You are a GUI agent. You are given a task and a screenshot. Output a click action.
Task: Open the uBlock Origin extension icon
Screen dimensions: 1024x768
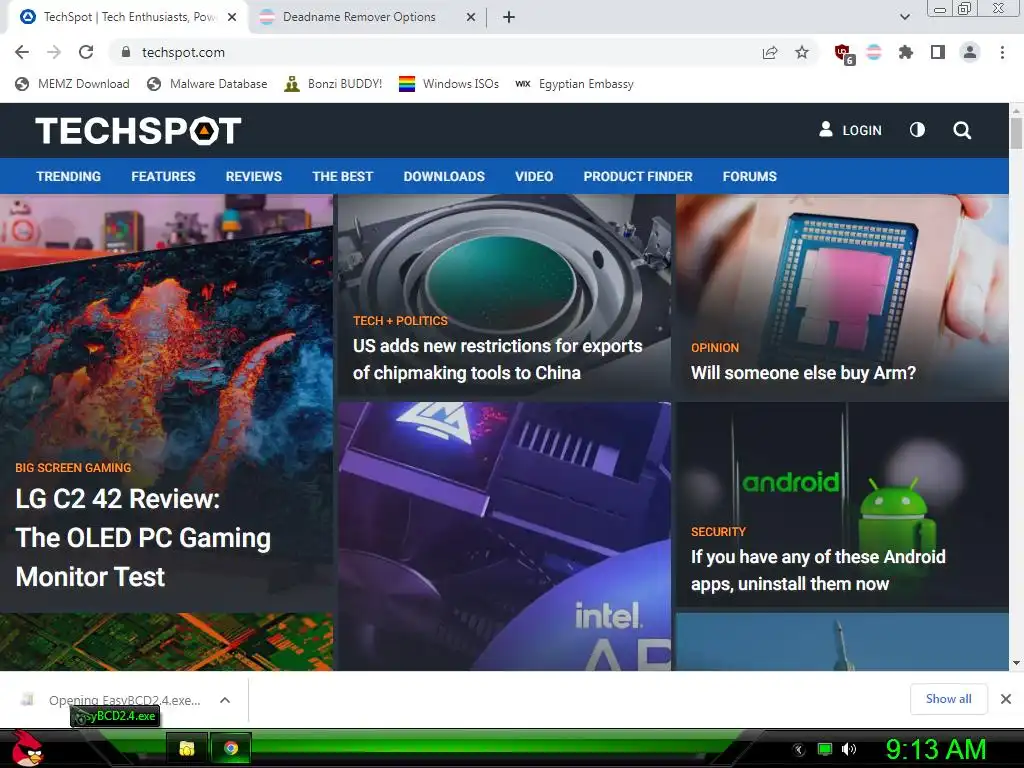[844, 54]
